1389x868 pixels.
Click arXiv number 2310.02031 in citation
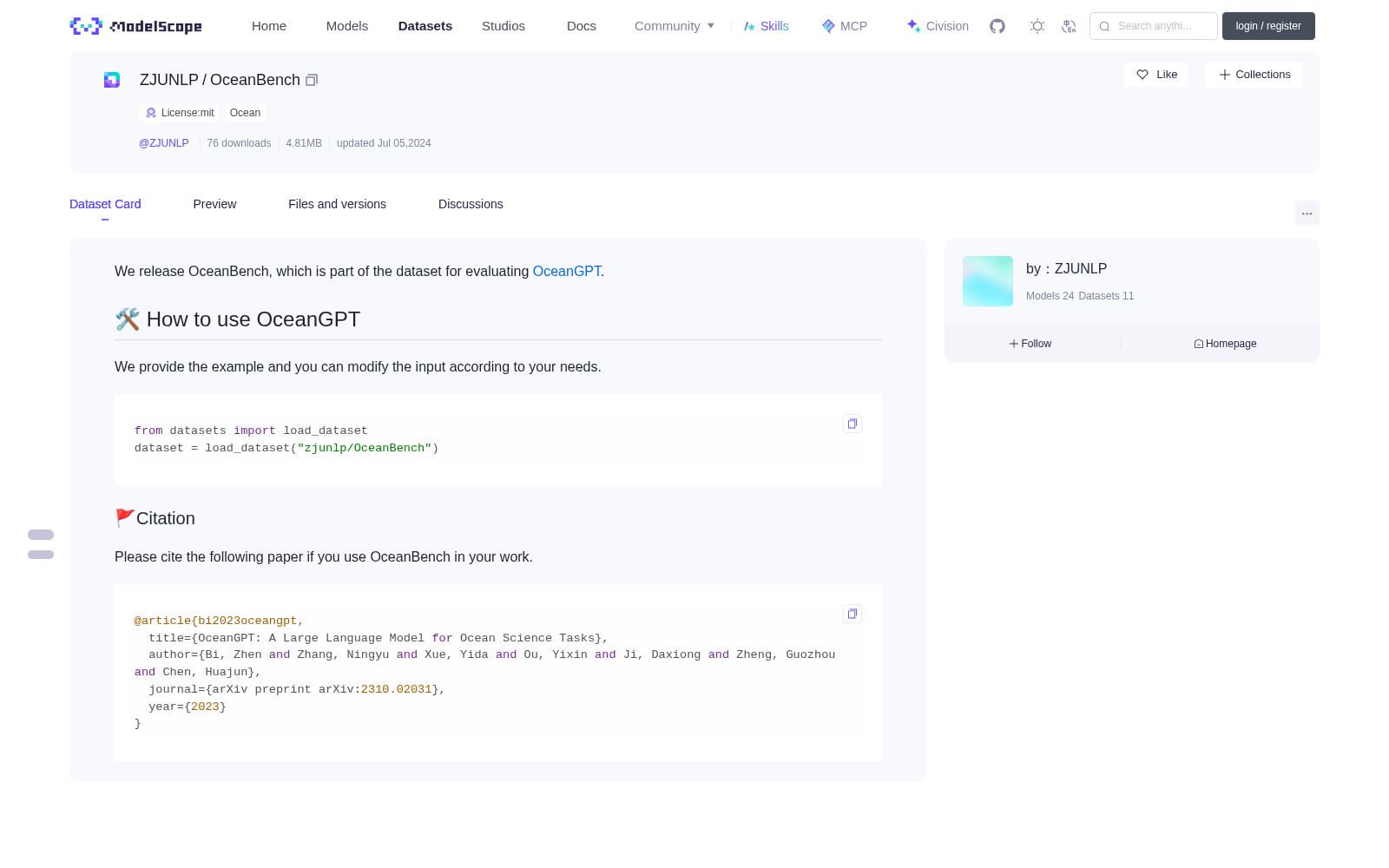pos(397,689)
